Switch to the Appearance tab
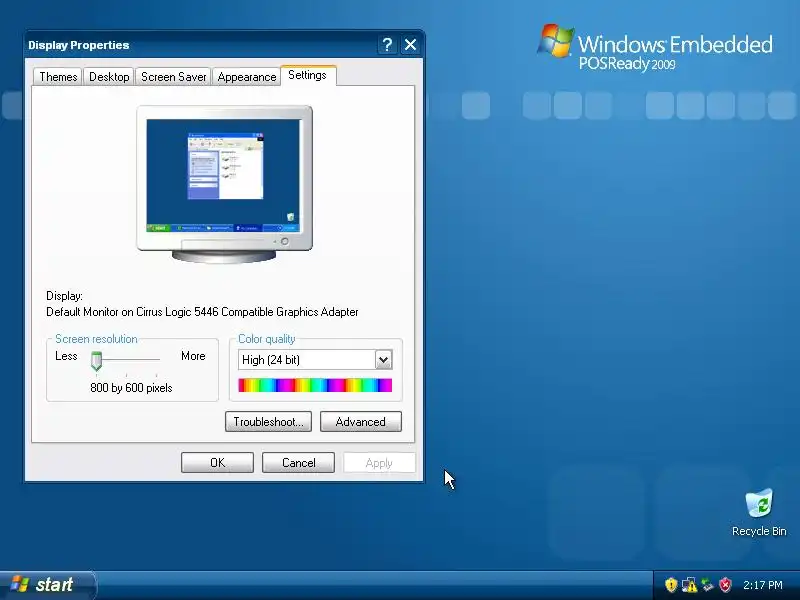 246,77
